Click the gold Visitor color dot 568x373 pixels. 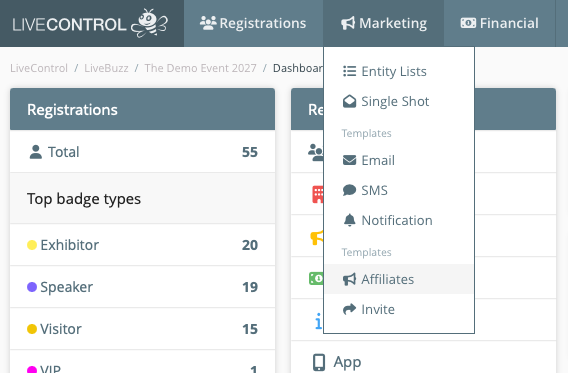(32, 329)
